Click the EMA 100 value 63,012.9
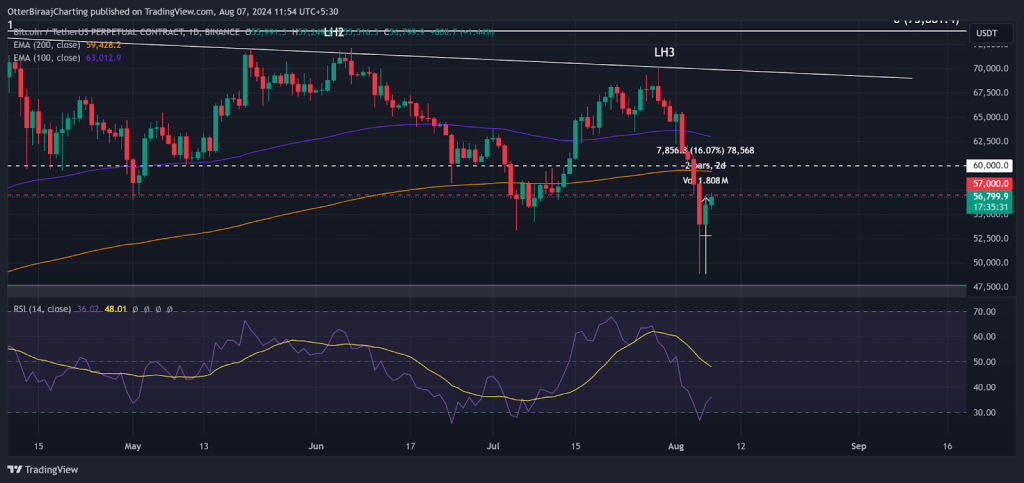Screen dimensions: 1024x483 pyautogui.click(x=104, y=58)
